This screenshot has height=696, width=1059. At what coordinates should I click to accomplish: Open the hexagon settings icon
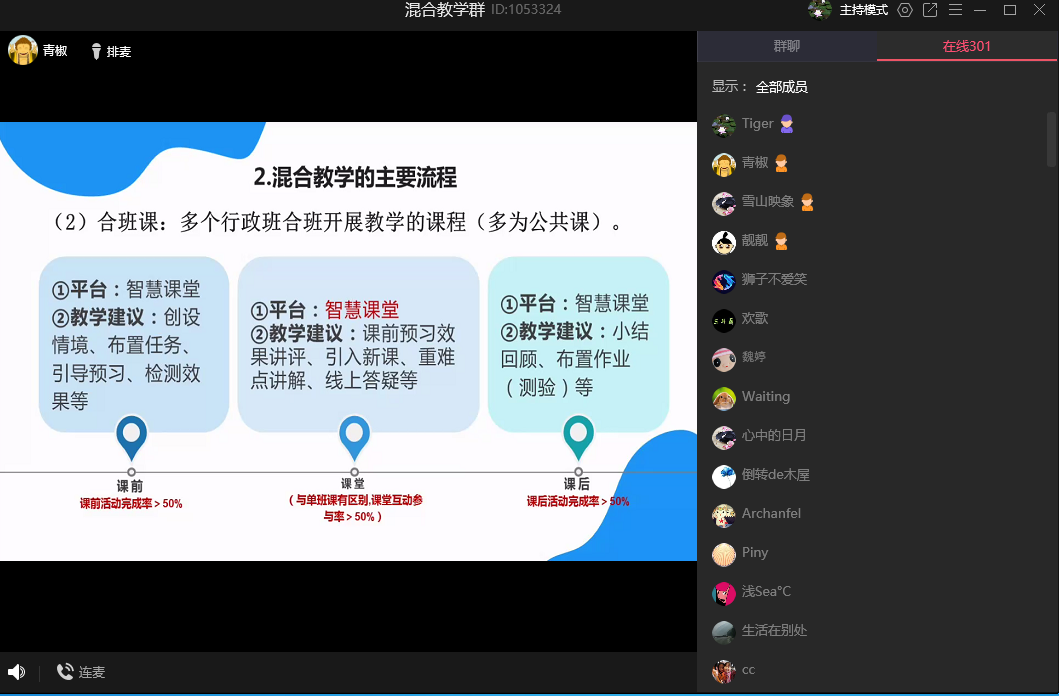(905, 10)
